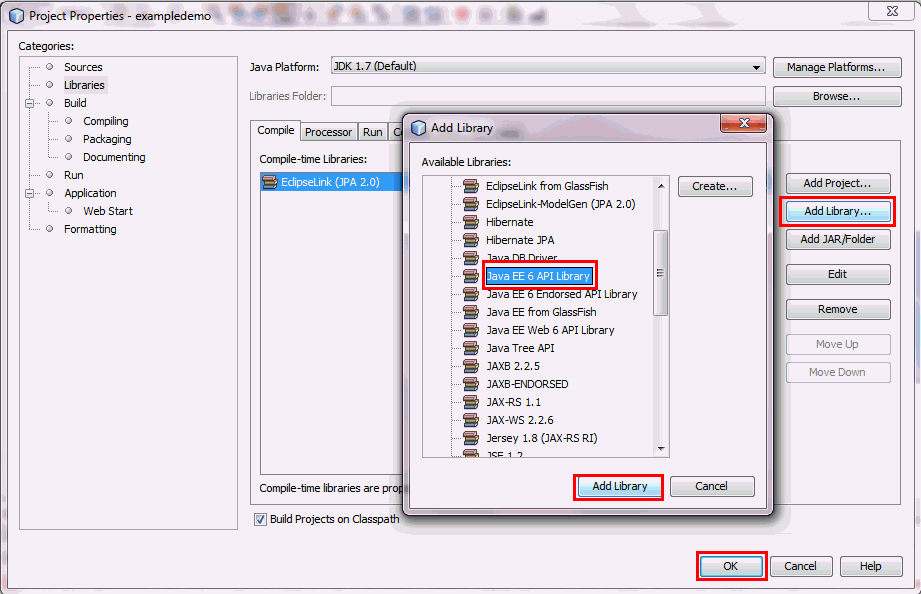Click the Java EE 6 API Library icon
The image size is (921, 594).
pos(470,276)
